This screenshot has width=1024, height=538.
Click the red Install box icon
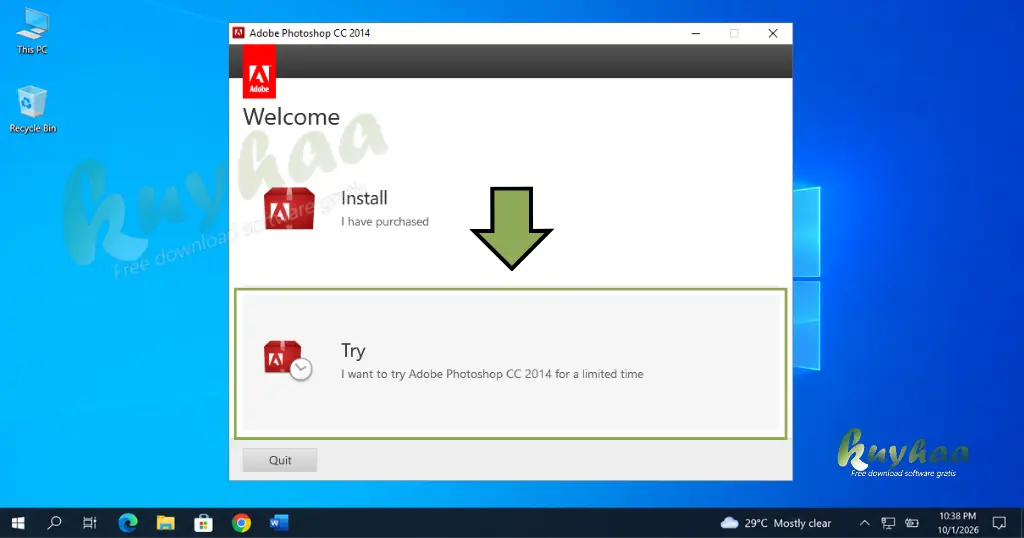289,208
